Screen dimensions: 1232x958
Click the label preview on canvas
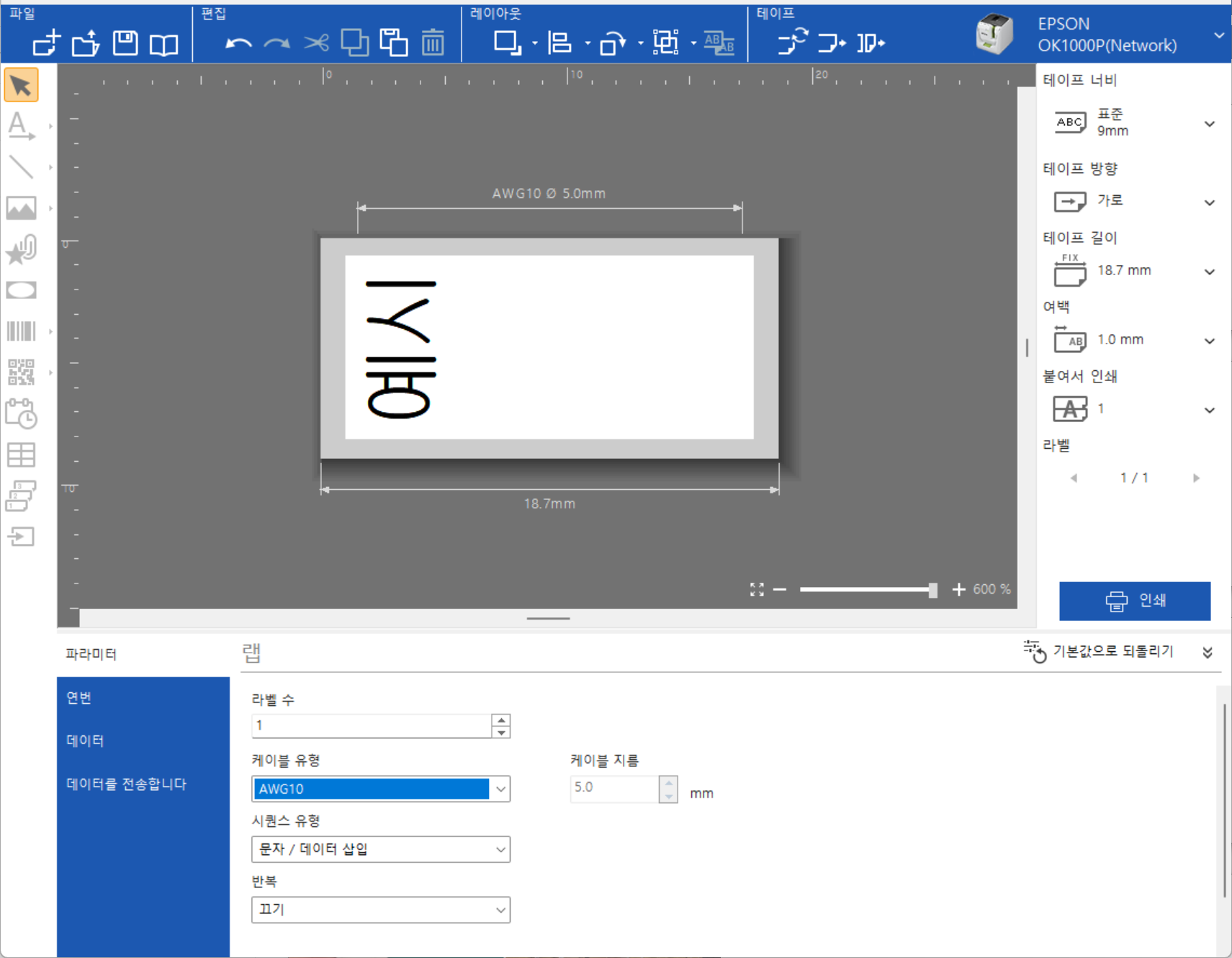click(x=549, y=348)
